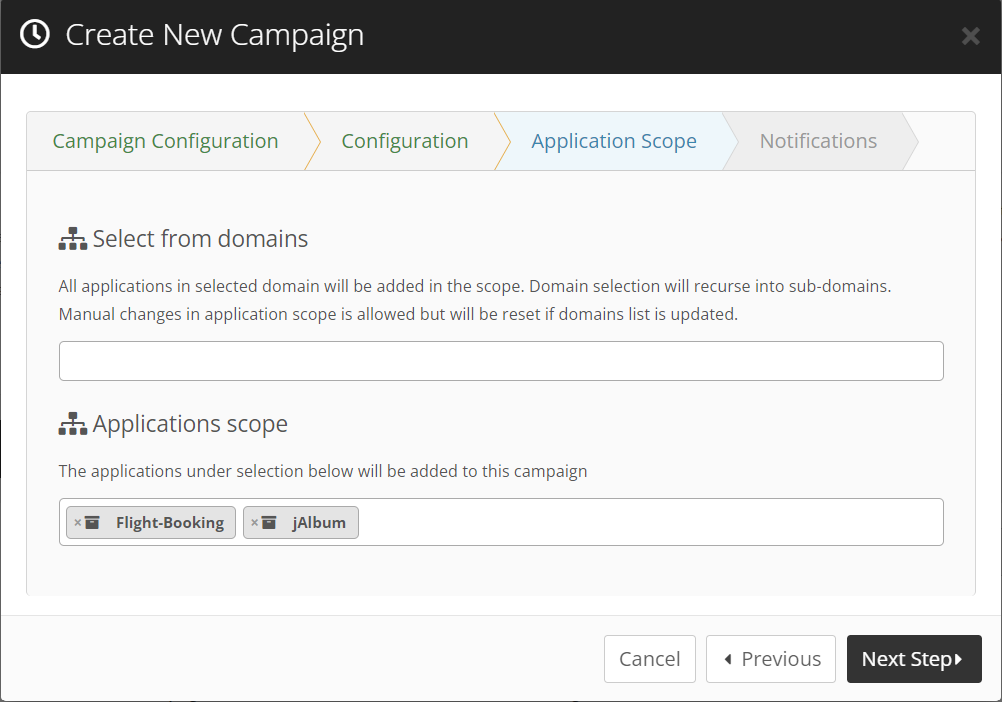Remove jAlbum from applications scope
The image size is (1002, 702).
pyautogui.click(x=254, y=523)
